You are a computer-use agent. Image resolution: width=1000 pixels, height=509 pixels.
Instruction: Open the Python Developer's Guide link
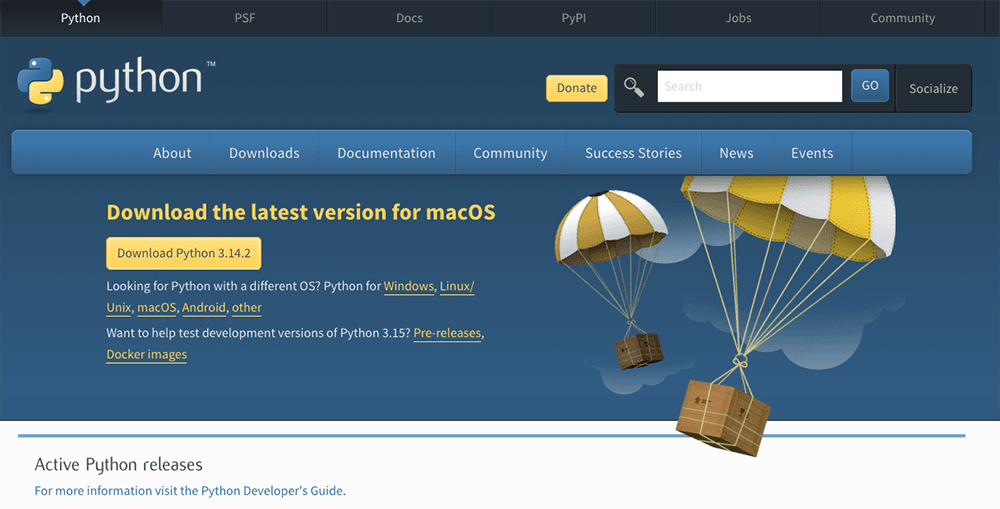pos(272,491)
